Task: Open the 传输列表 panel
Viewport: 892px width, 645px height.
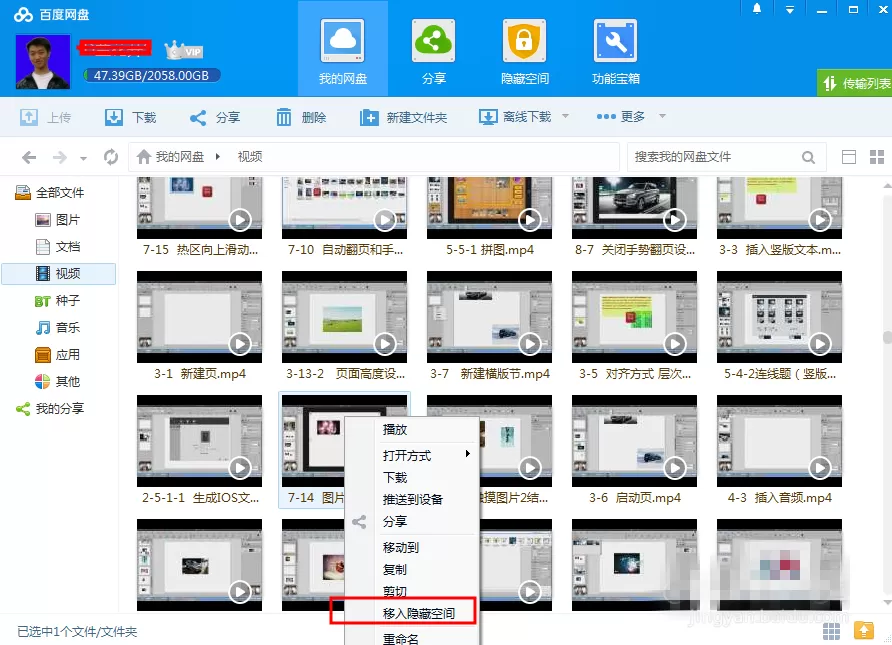Action: coord(855,83)
